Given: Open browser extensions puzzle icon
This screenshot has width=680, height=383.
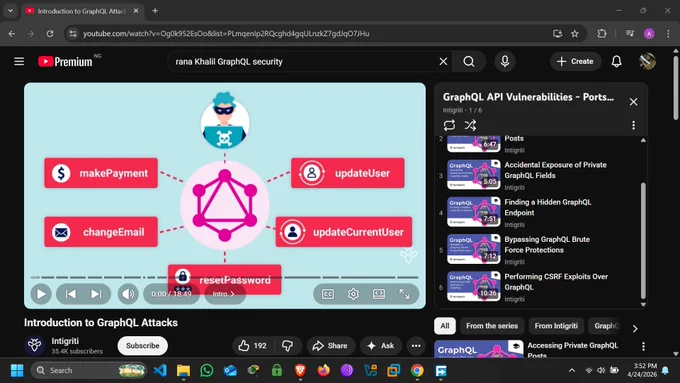Looking at the screenshot, I should pos(602,33).
